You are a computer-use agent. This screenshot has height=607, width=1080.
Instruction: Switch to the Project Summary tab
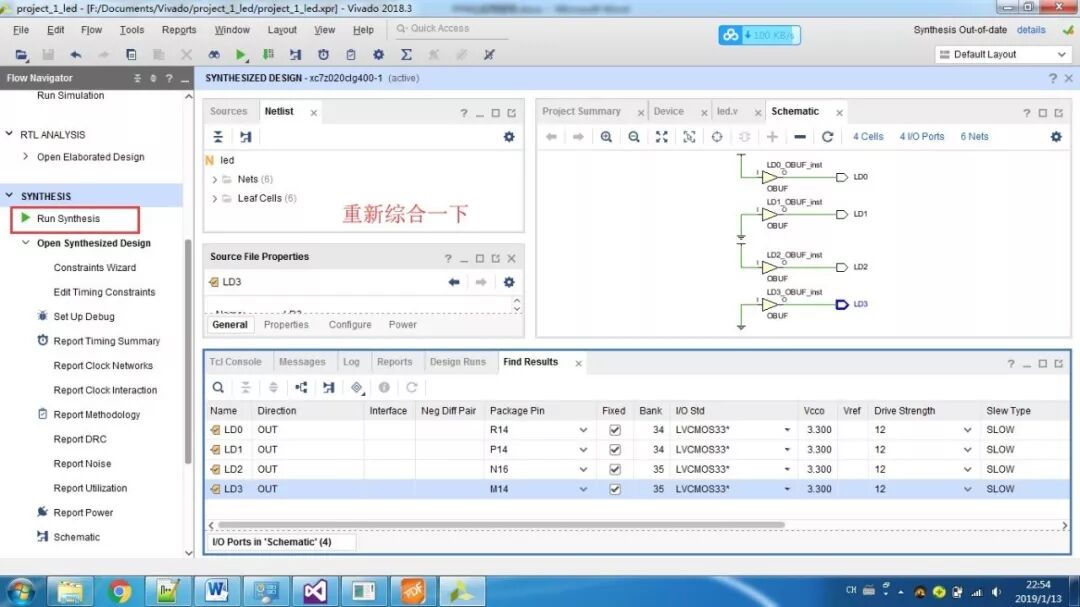[581, 111]
